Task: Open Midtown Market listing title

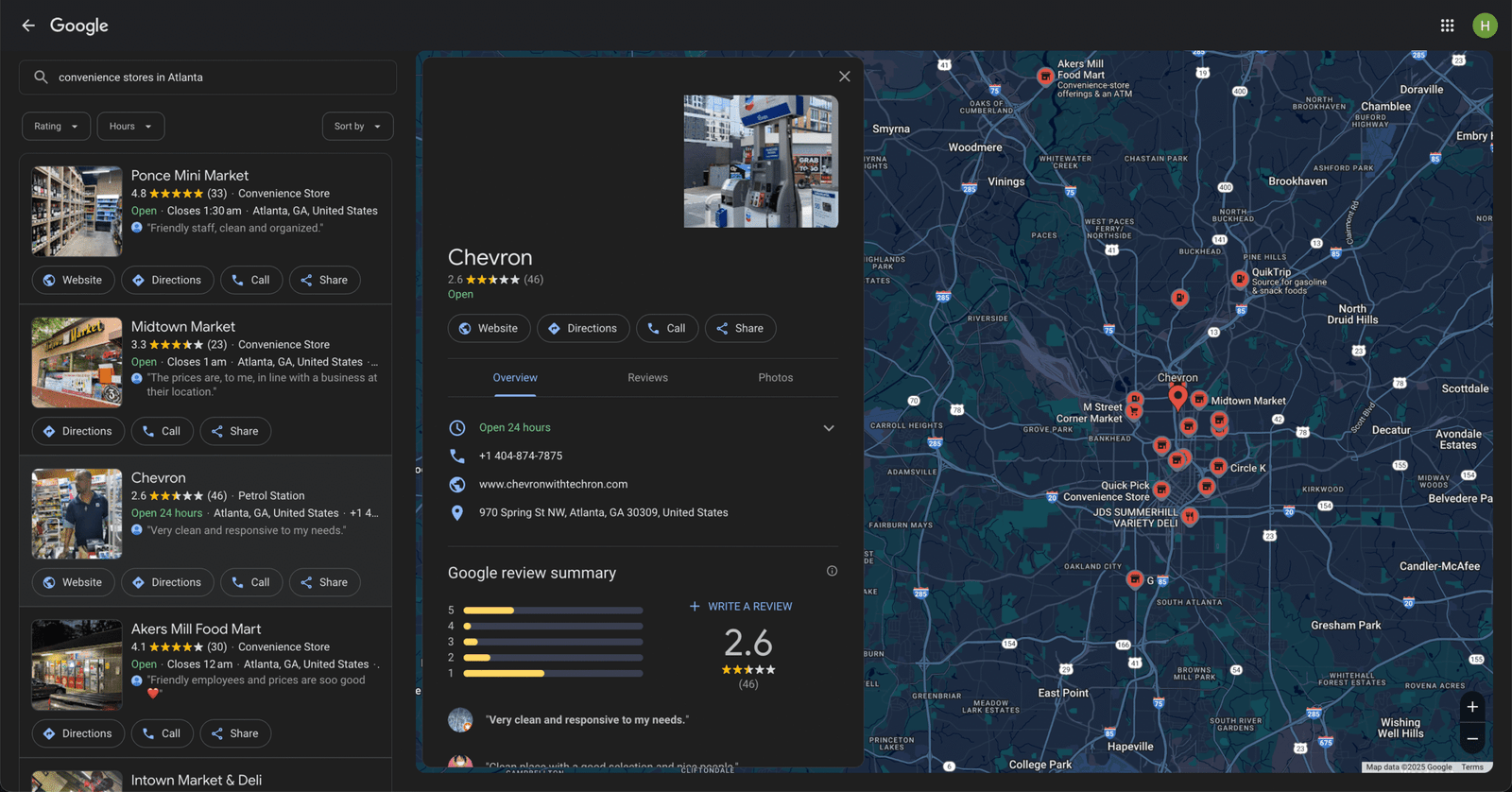Action: click(183, 327)
